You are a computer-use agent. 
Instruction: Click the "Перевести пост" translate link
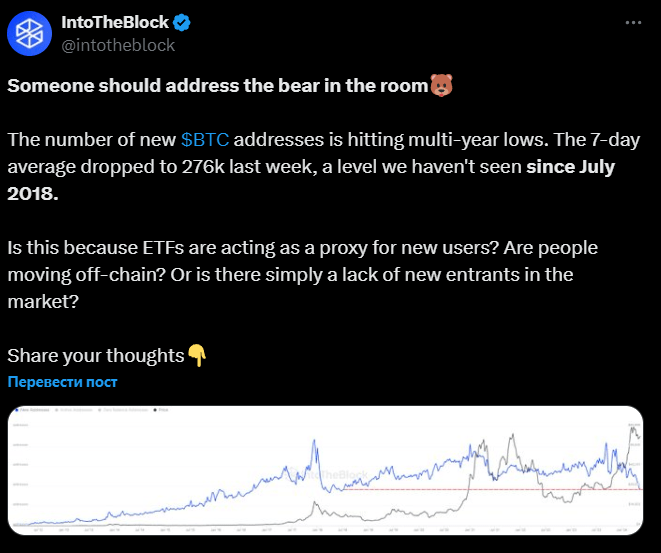tap(62, 382)
